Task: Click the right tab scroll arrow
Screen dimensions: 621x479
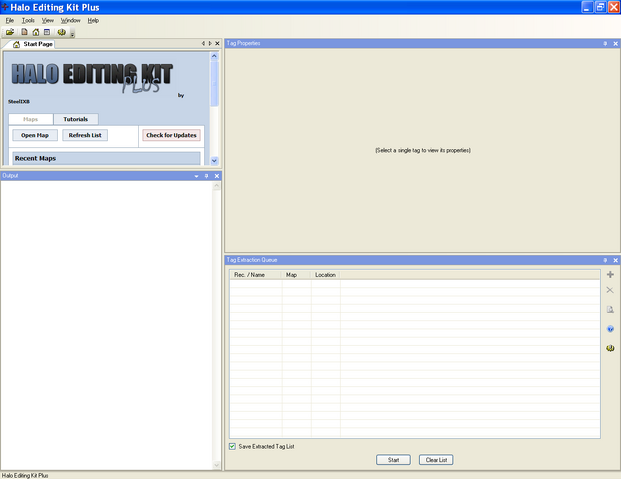Action: pos(210,44)
